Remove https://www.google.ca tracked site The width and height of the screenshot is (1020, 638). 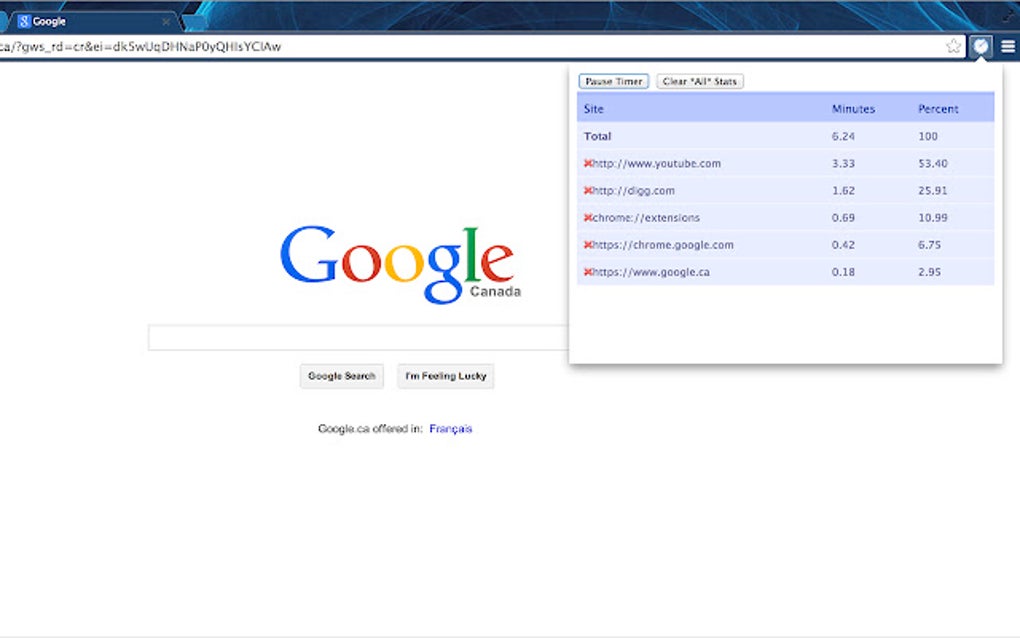pos(587,271)
